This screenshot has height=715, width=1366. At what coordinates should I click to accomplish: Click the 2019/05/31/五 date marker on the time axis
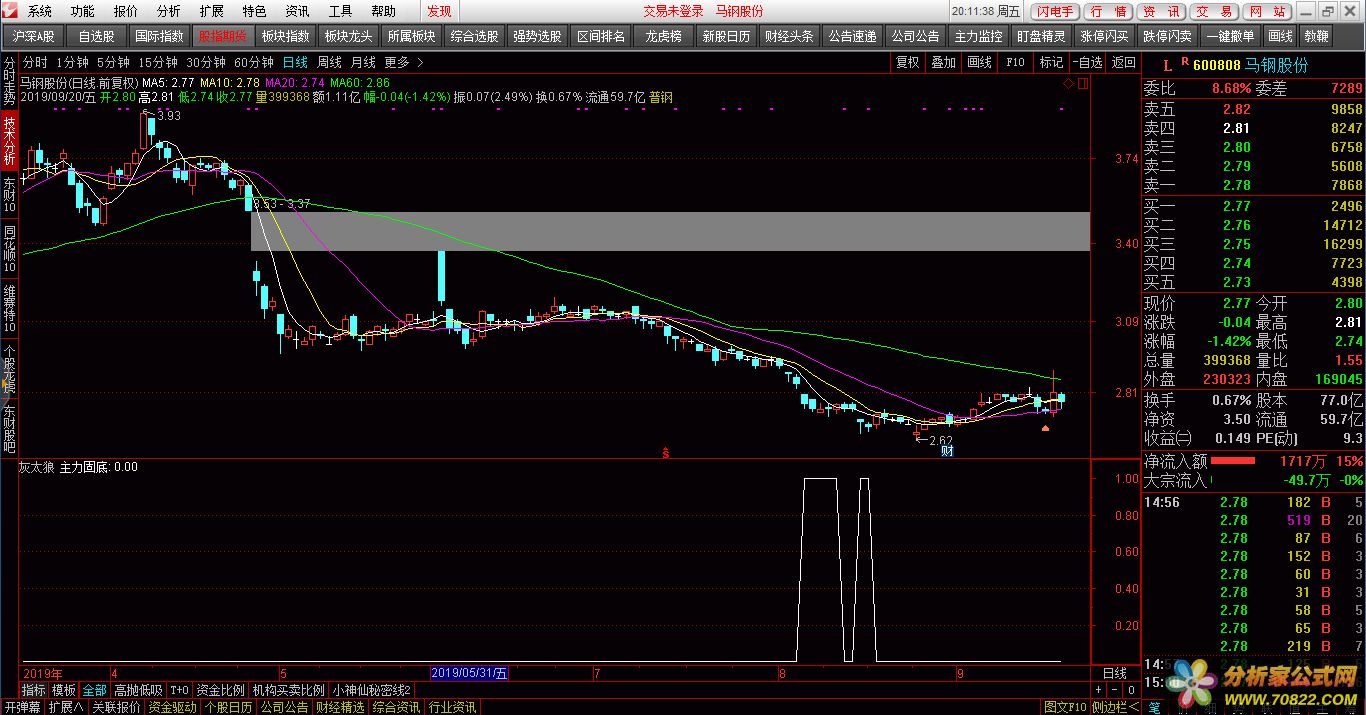click(x=469, y=673)
